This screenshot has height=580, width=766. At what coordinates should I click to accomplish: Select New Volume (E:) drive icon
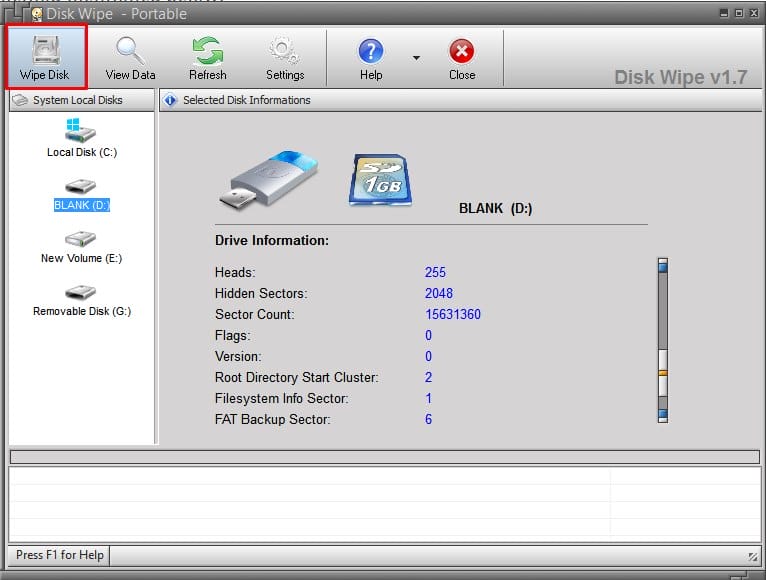tap(81, 239)
